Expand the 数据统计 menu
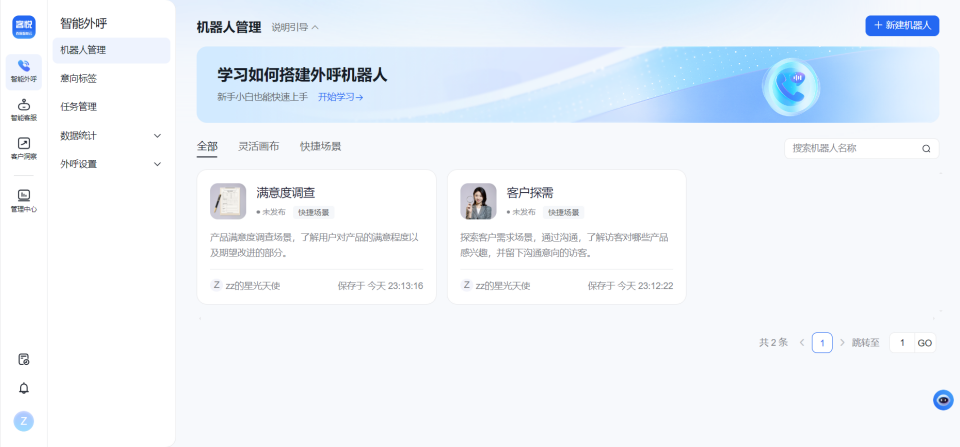The height and width of the screenshot is (447, 960). (110, 135)
